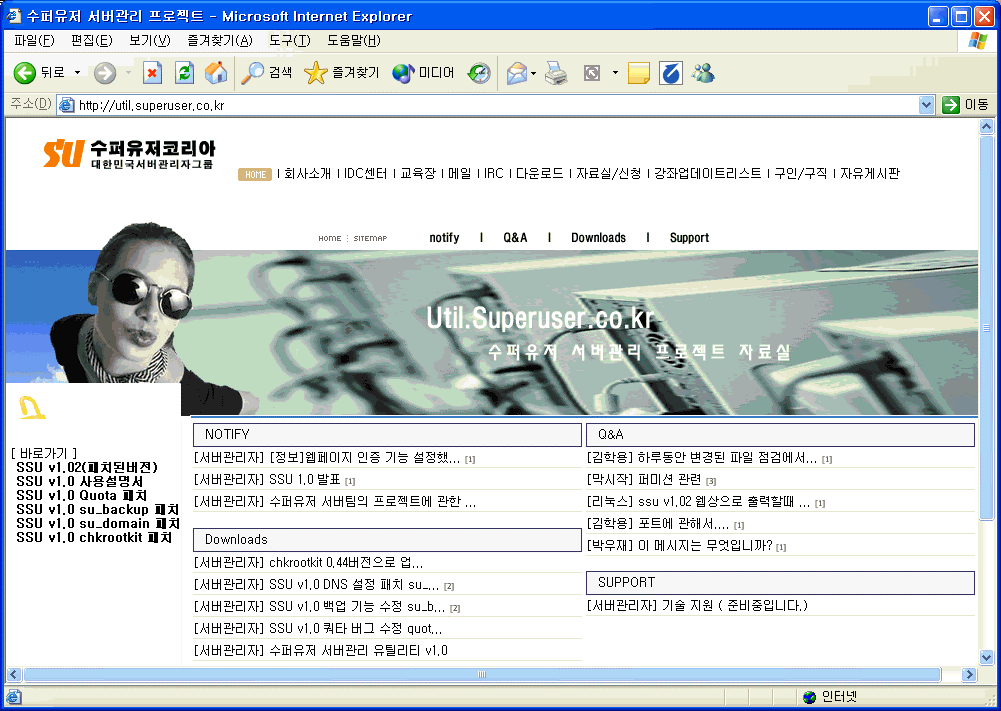Click the yellow shortcut icon above 바로가기

(31, 408)
